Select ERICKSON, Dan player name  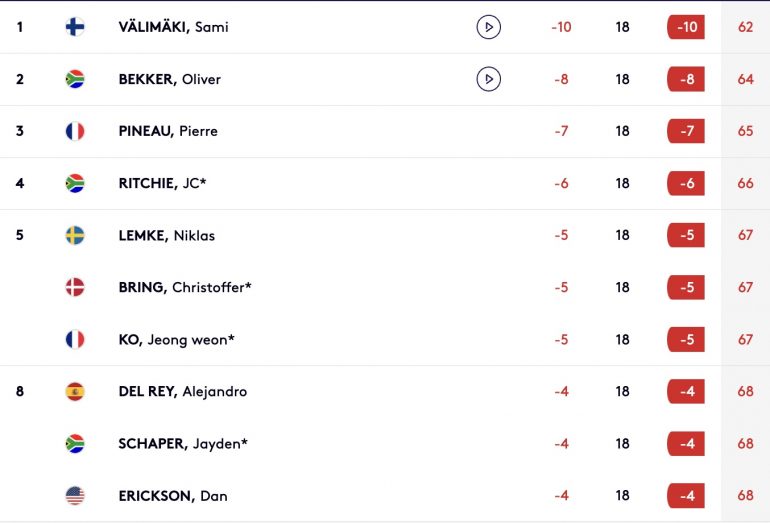tap(173, 495)
